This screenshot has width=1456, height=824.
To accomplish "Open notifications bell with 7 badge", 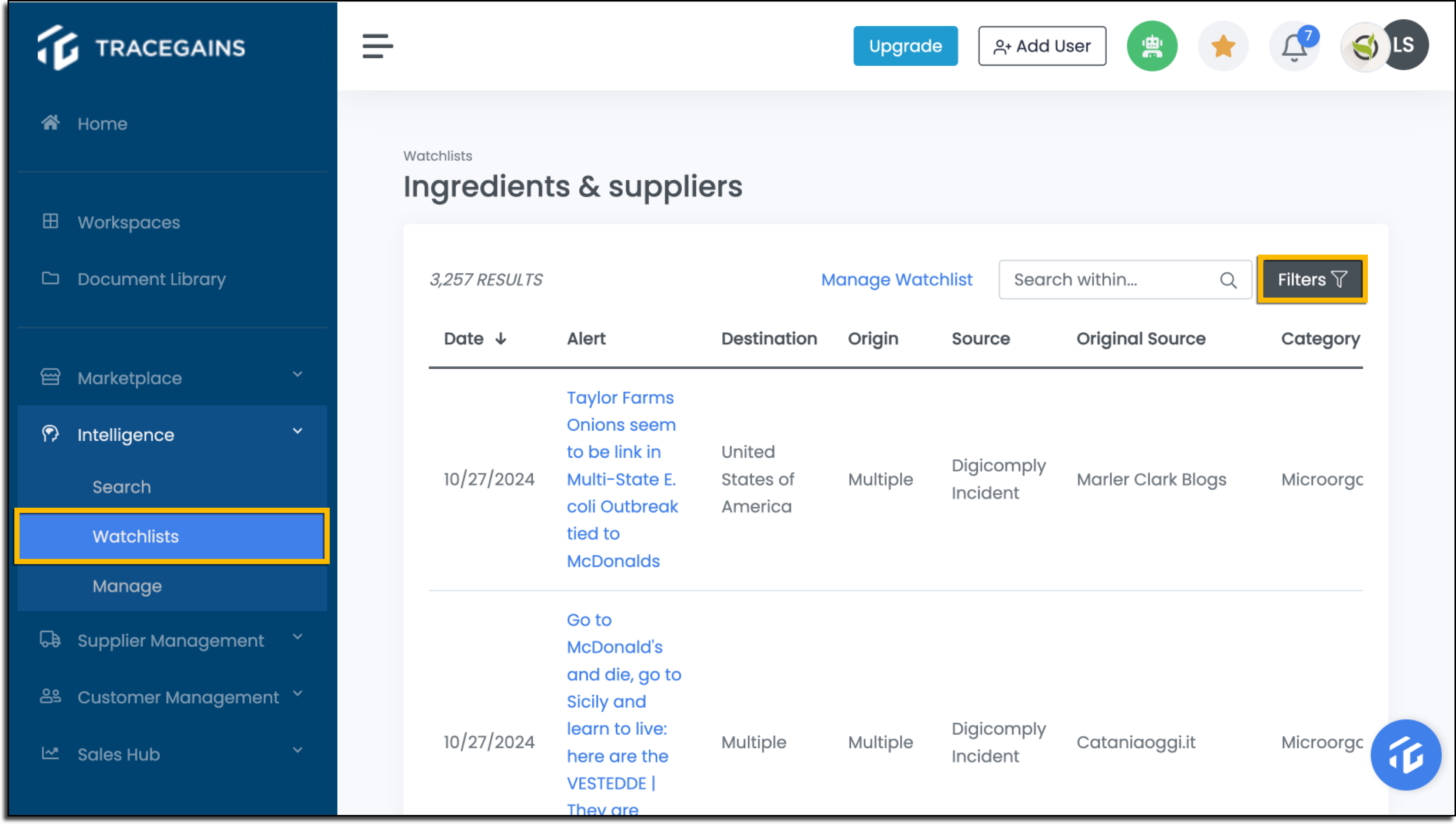I will pos(1294,46).
